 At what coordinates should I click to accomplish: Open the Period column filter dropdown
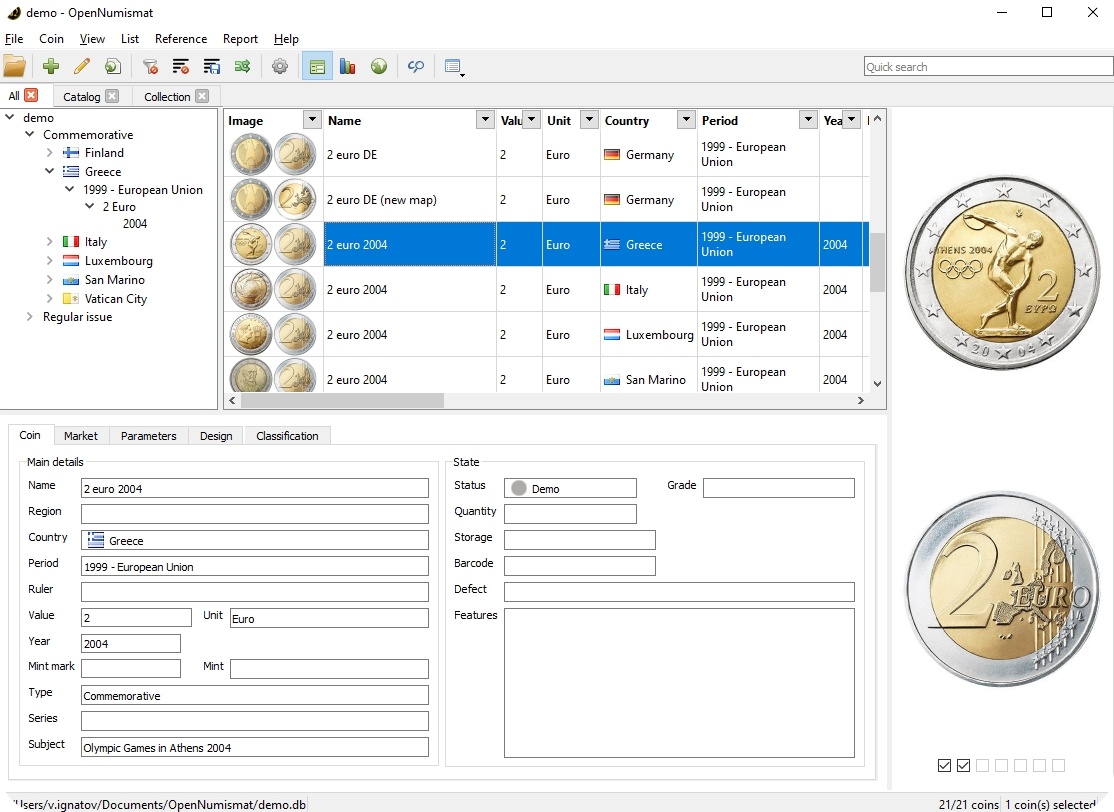click(808, 119)
